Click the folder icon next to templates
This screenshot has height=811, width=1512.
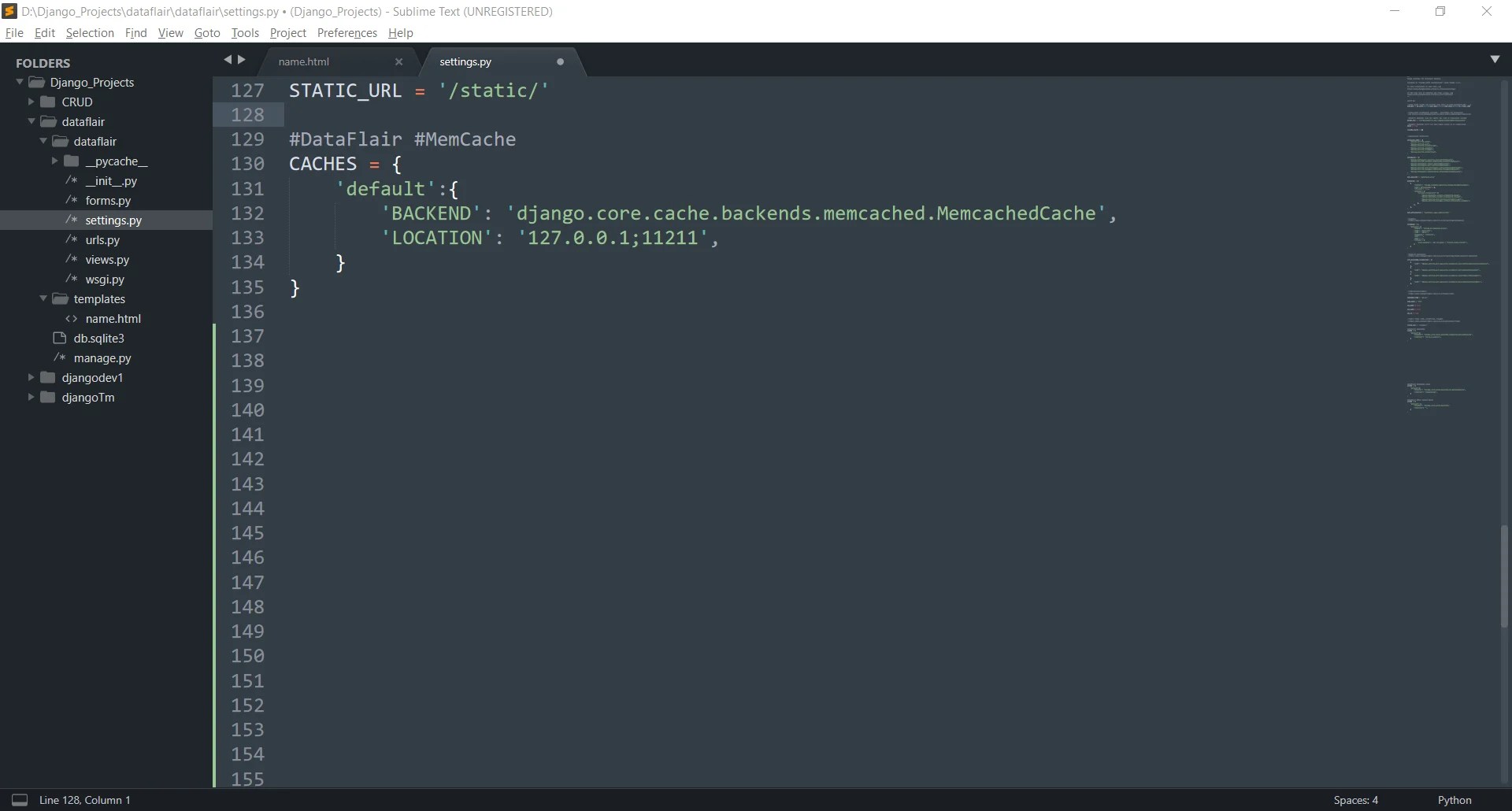pos(61,298)
